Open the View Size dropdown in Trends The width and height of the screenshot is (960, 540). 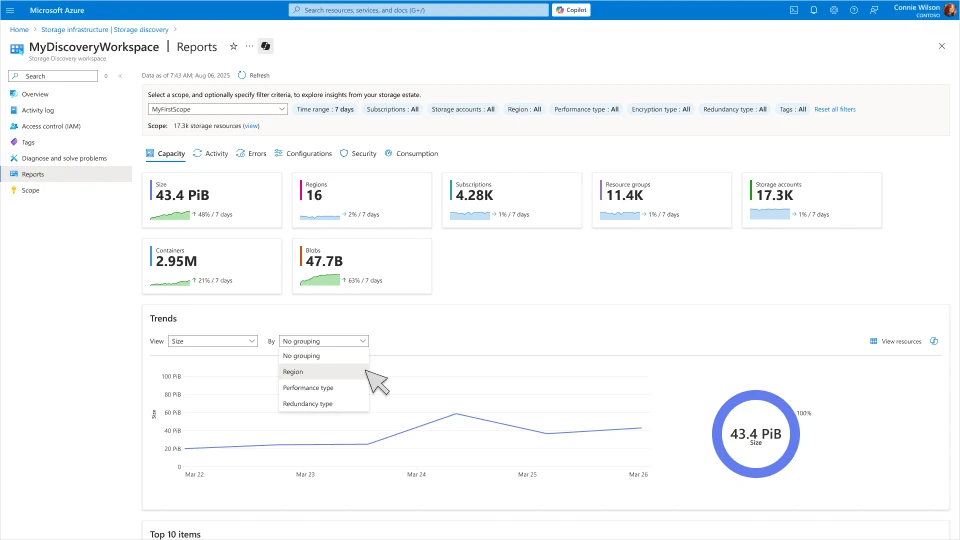coord(213,341)
